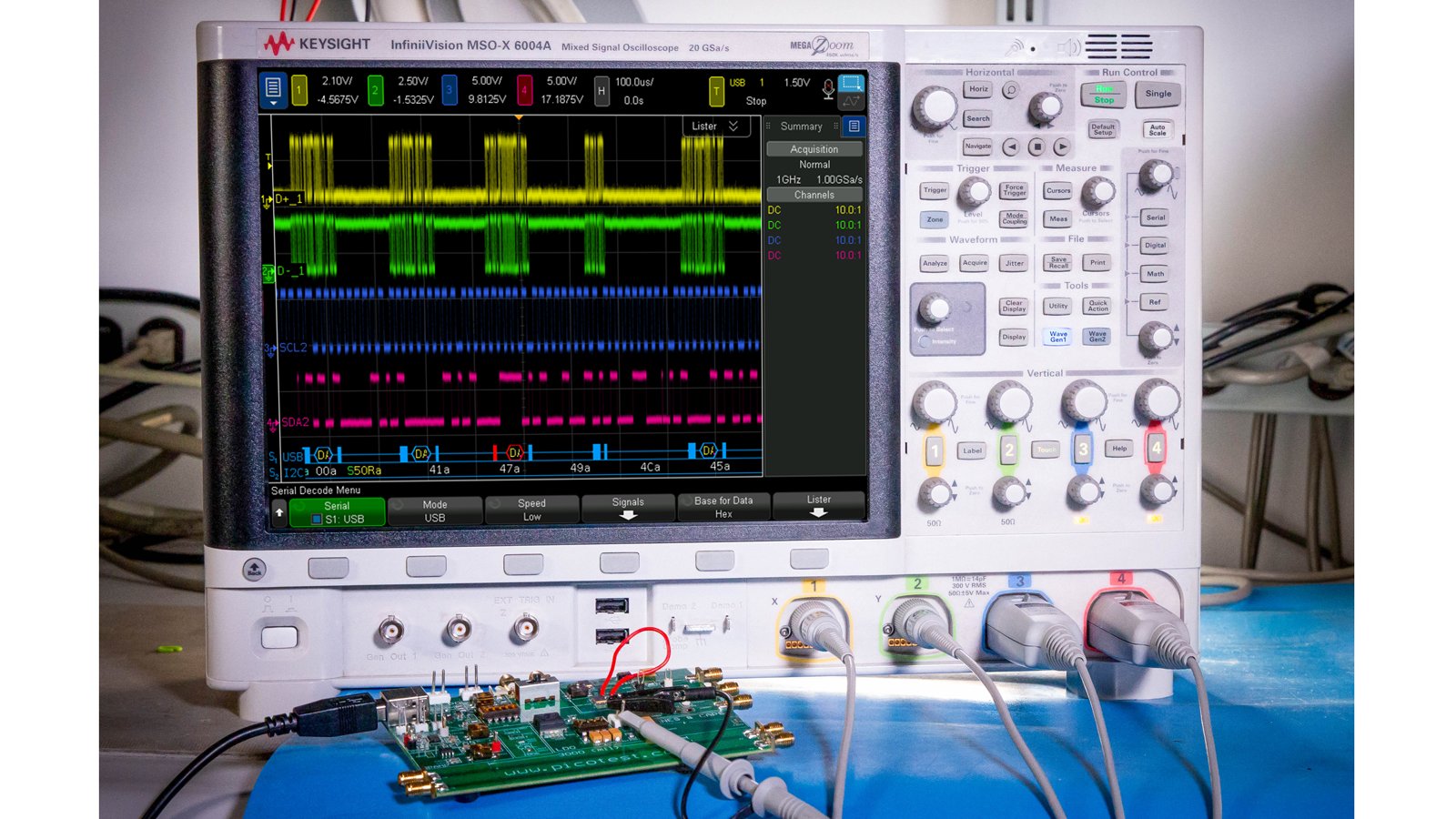
Task: Click the waveform compare icon top right of display
Action: [853, 101]
